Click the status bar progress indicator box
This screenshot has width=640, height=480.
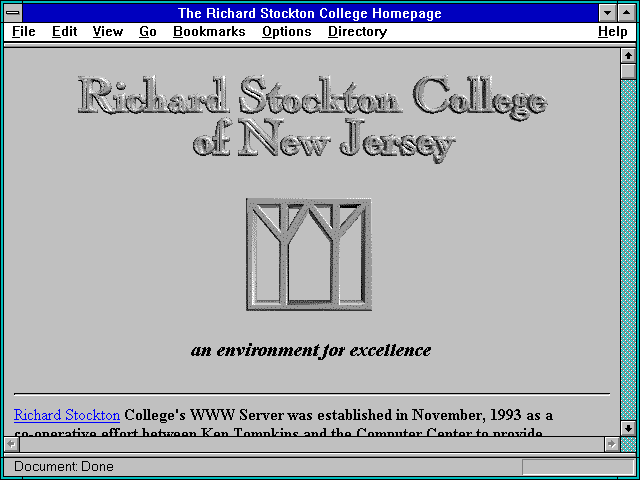click(578, 467)
